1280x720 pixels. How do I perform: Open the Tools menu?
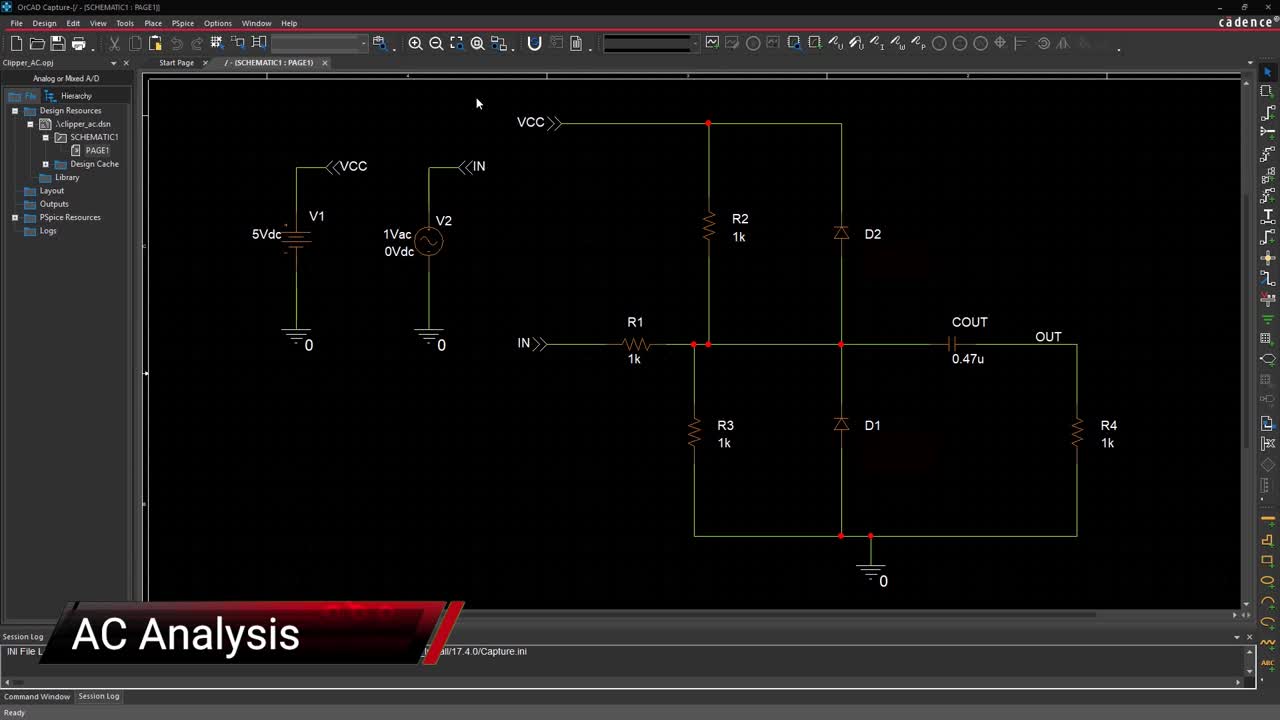pyautogui.click(x=125, y=23)
